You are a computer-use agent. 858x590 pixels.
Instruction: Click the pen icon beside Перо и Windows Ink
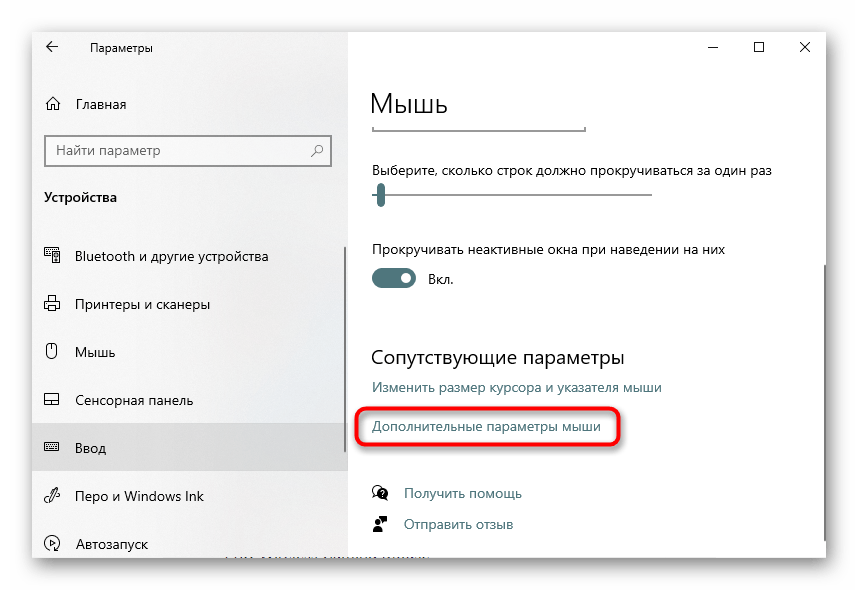[x=52, y=495]
